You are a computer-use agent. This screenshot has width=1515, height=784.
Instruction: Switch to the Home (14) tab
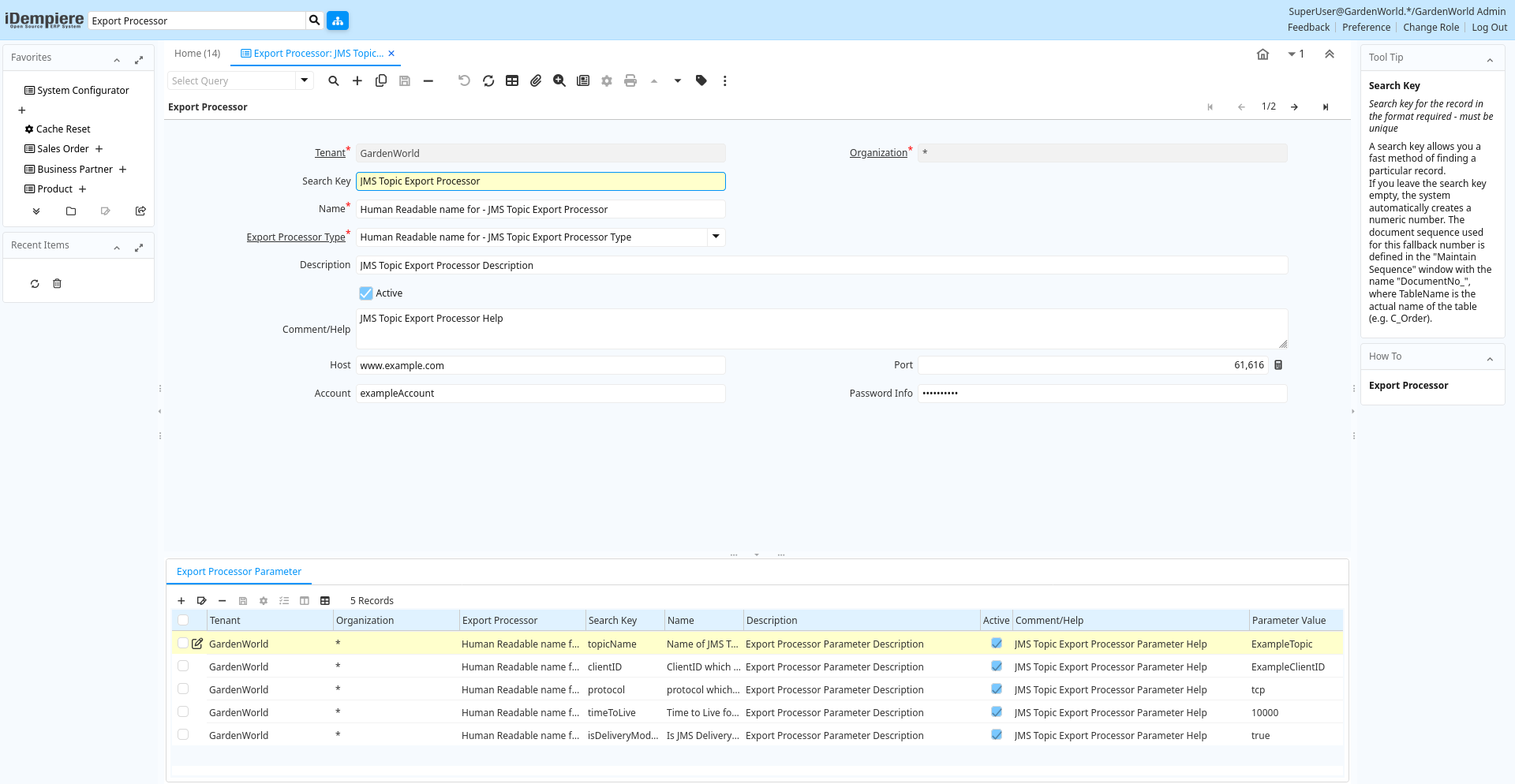click(x=197, y=54)
